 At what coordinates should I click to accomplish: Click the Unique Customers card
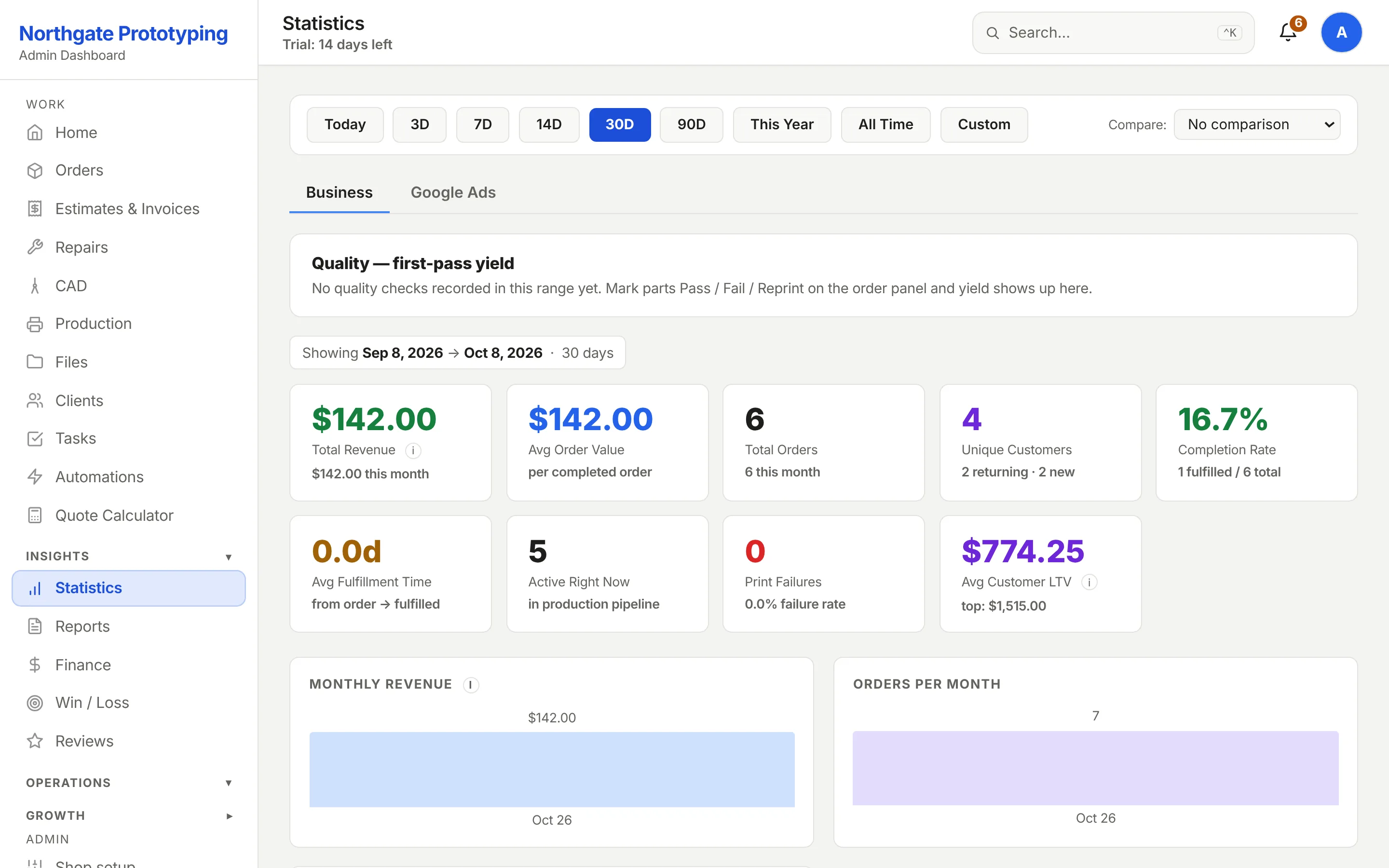pos(1040,443)
